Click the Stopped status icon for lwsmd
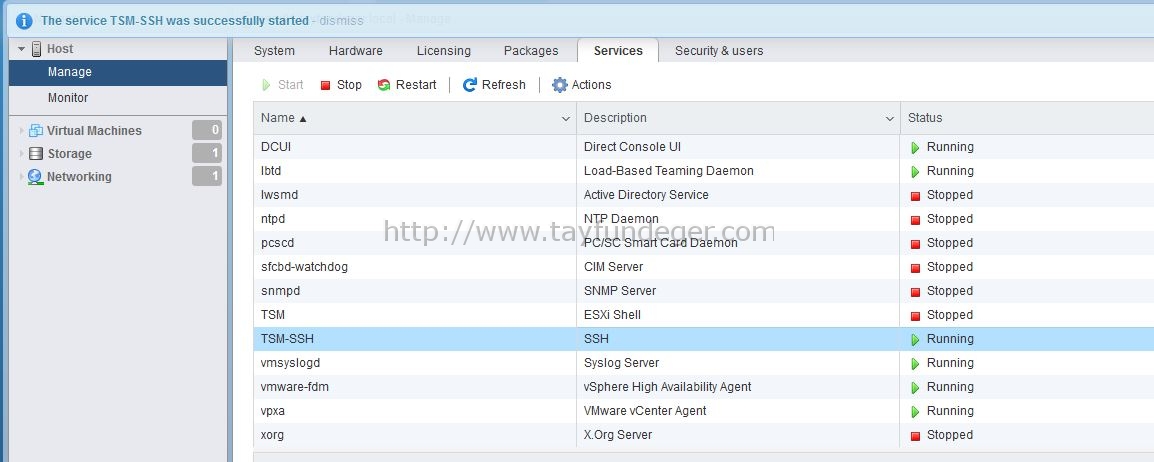The image size is (1154, 462). pyautogui.click(x=916, y=196)
